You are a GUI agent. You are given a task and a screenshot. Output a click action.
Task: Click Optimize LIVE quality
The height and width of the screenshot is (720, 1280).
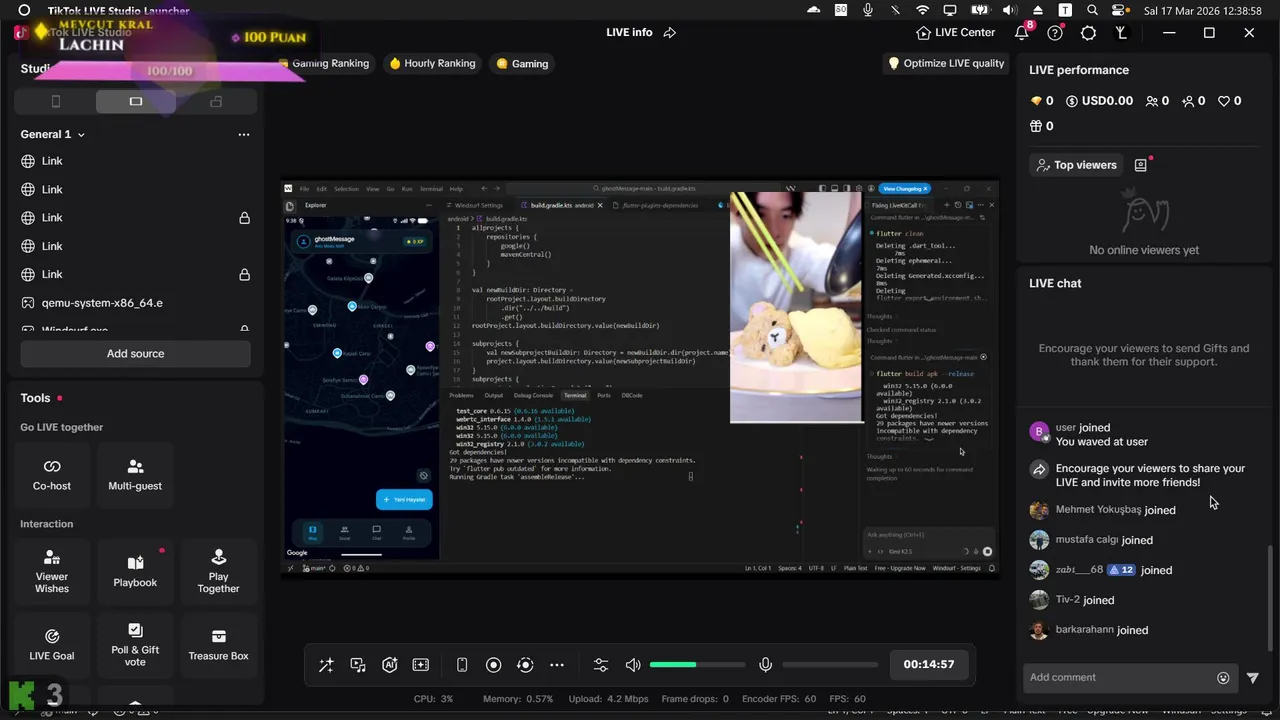tap(946, 63)
